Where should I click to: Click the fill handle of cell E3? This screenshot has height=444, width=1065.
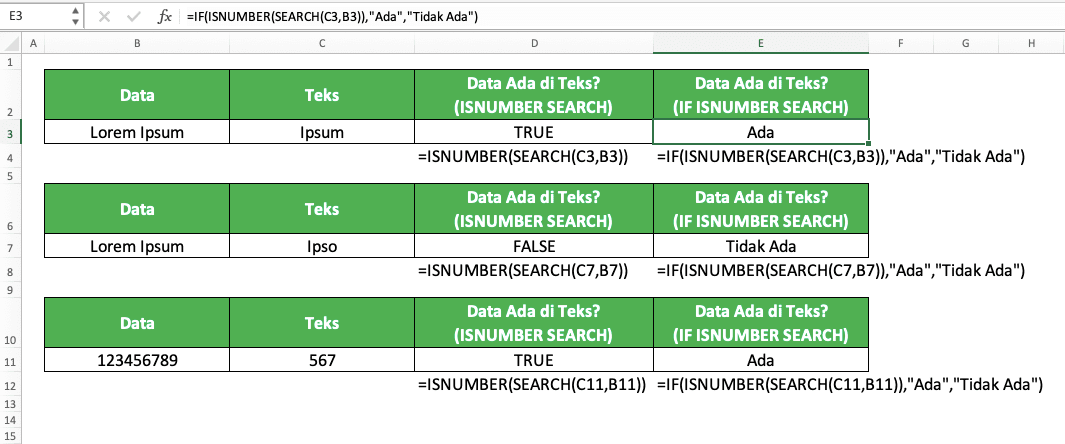[x=869, y=144]
